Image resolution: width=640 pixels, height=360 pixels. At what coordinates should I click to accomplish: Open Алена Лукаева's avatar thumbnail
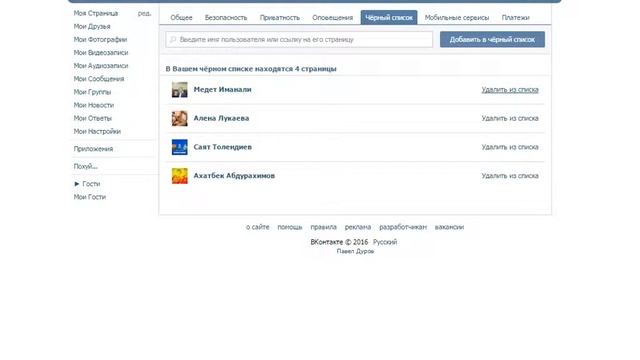point(180,118)
